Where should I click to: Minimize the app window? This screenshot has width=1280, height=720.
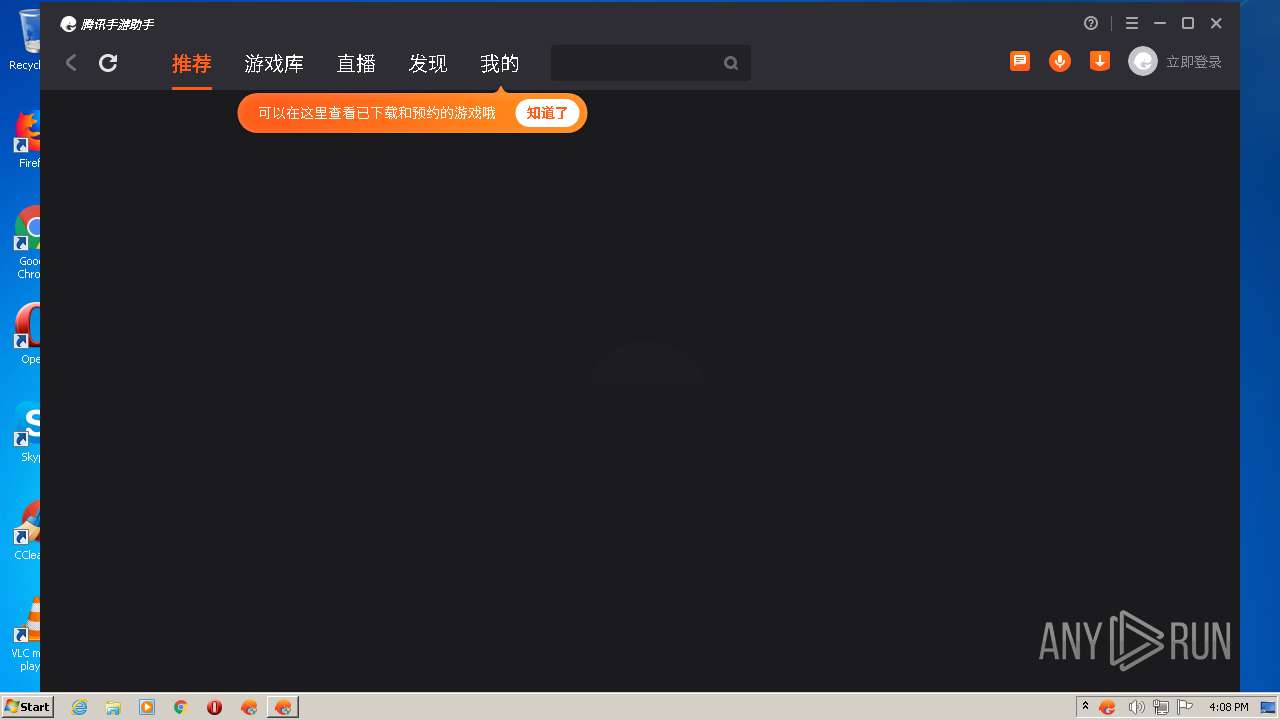[x=1160, y=23]
